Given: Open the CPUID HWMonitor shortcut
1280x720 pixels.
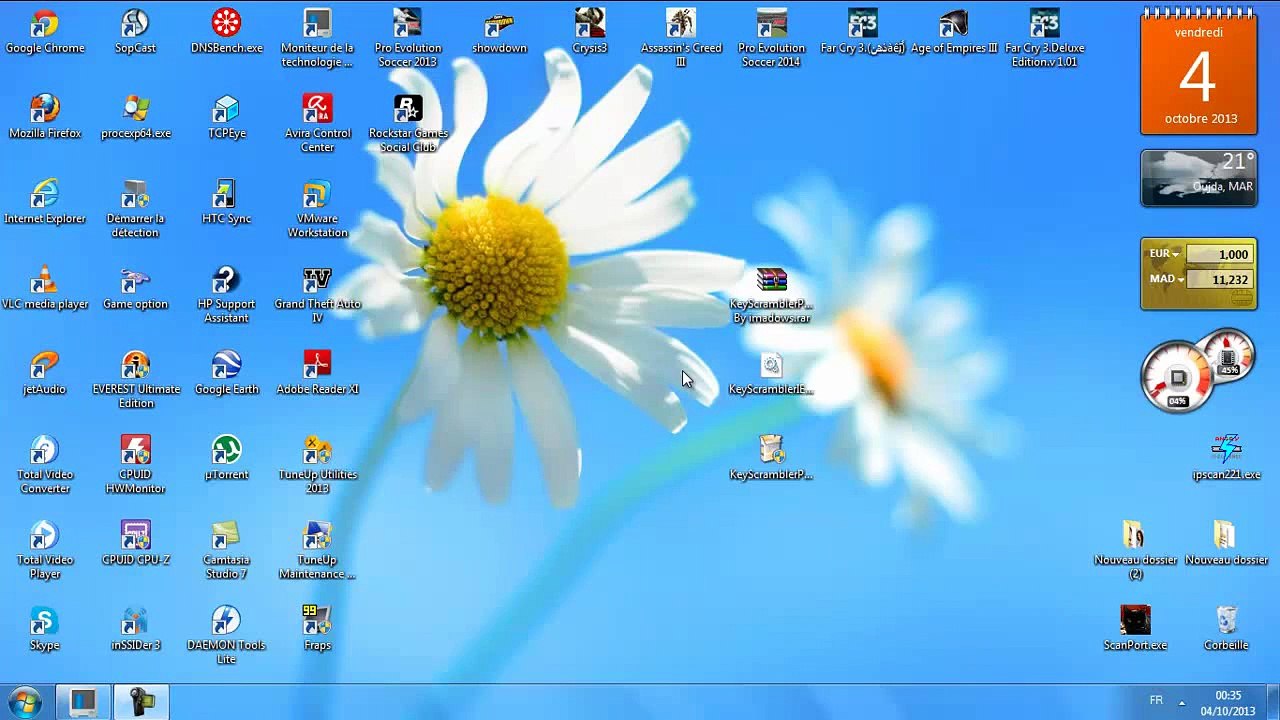Looking at the screenshot, I should pyautogui.click(x=135, y=464).
